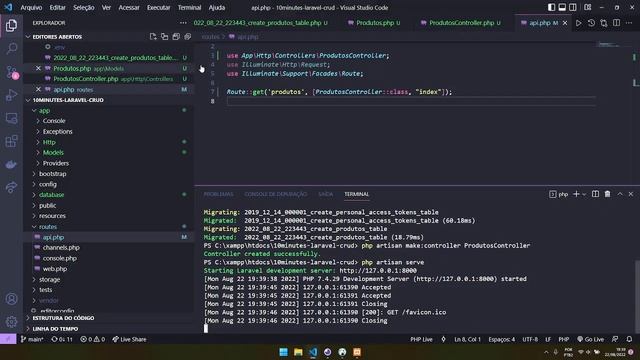Screen dimensions: 640x360
Task: Switch to the Problemas panel tab
Action: (x=219, y=194)
